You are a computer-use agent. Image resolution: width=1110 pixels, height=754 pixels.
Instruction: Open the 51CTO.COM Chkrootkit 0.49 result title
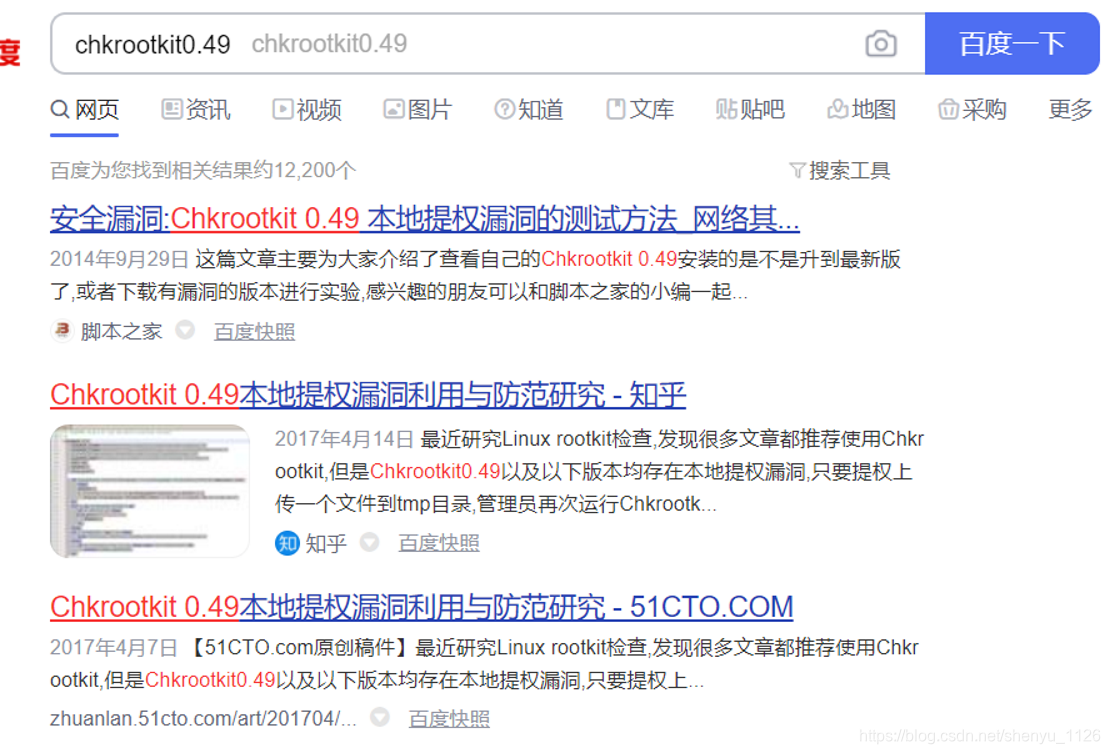coord(422,607)
